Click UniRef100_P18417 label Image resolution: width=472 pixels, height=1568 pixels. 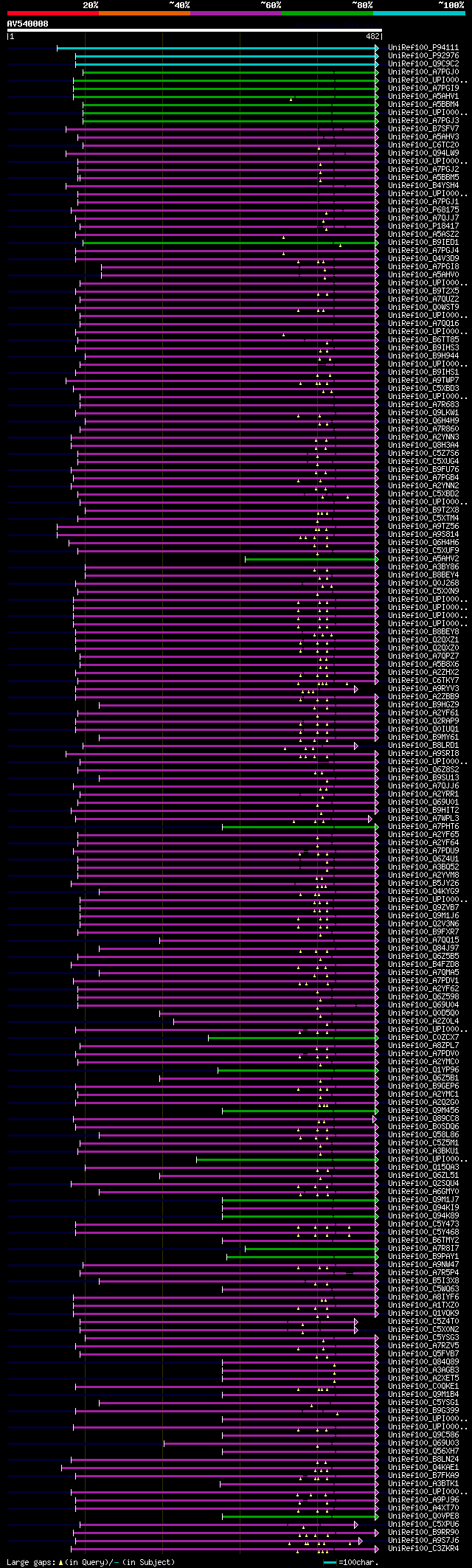tap(423, 226)
